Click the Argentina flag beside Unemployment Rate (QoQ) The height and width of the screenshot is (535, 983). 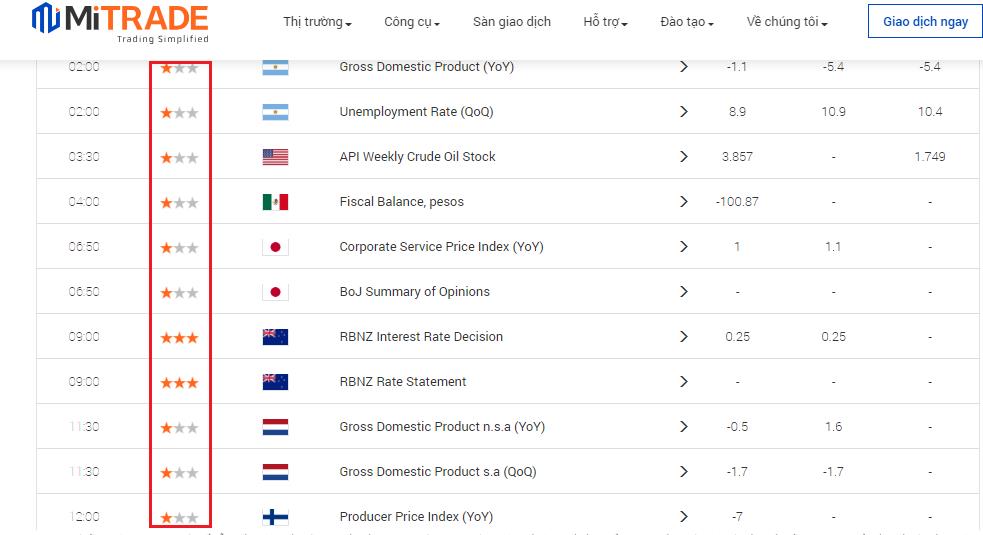tap(275, 112)
